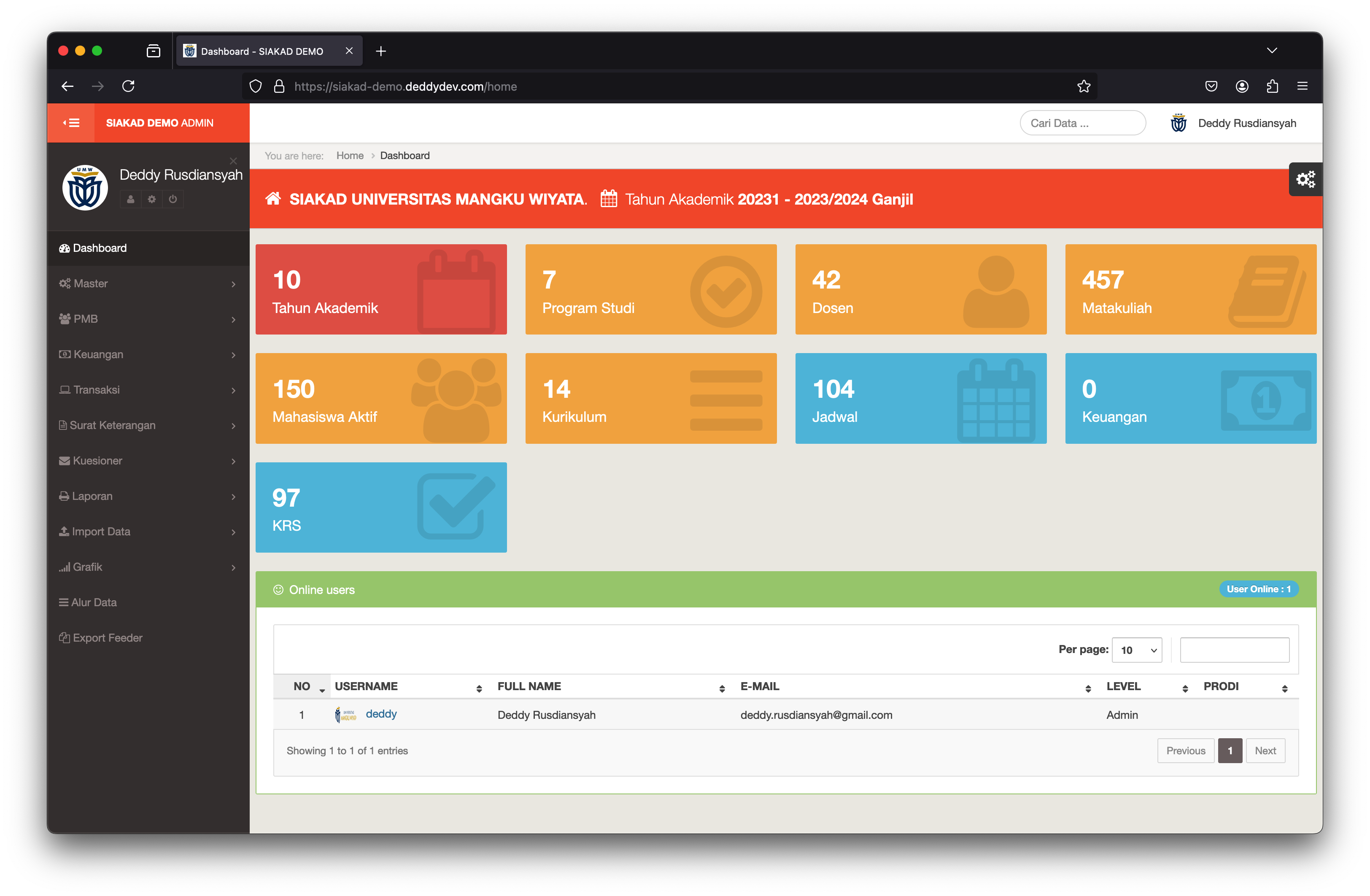1370x896 pixels.
Task: Click the small cog icon under profile
Action: (x=152, y=199)
